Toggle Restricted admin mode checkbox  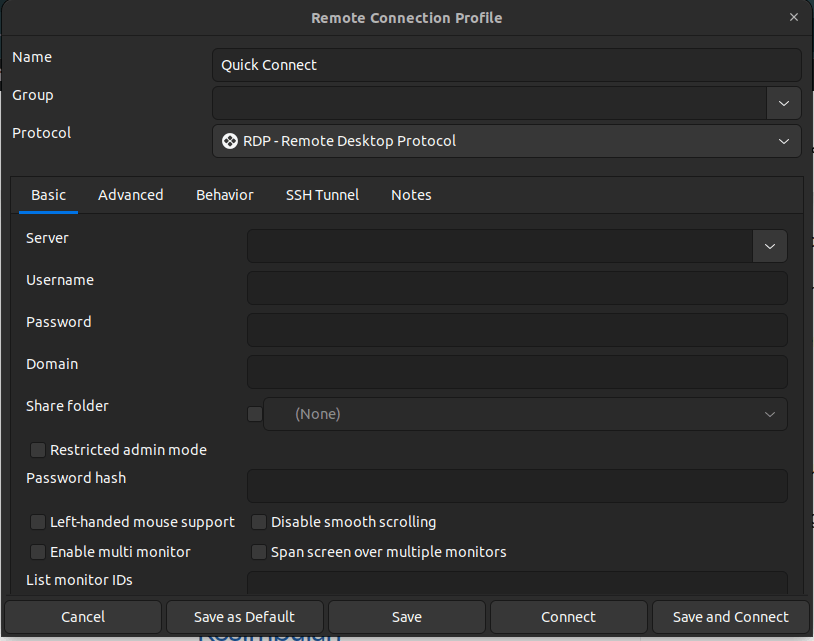coord(38,450)
